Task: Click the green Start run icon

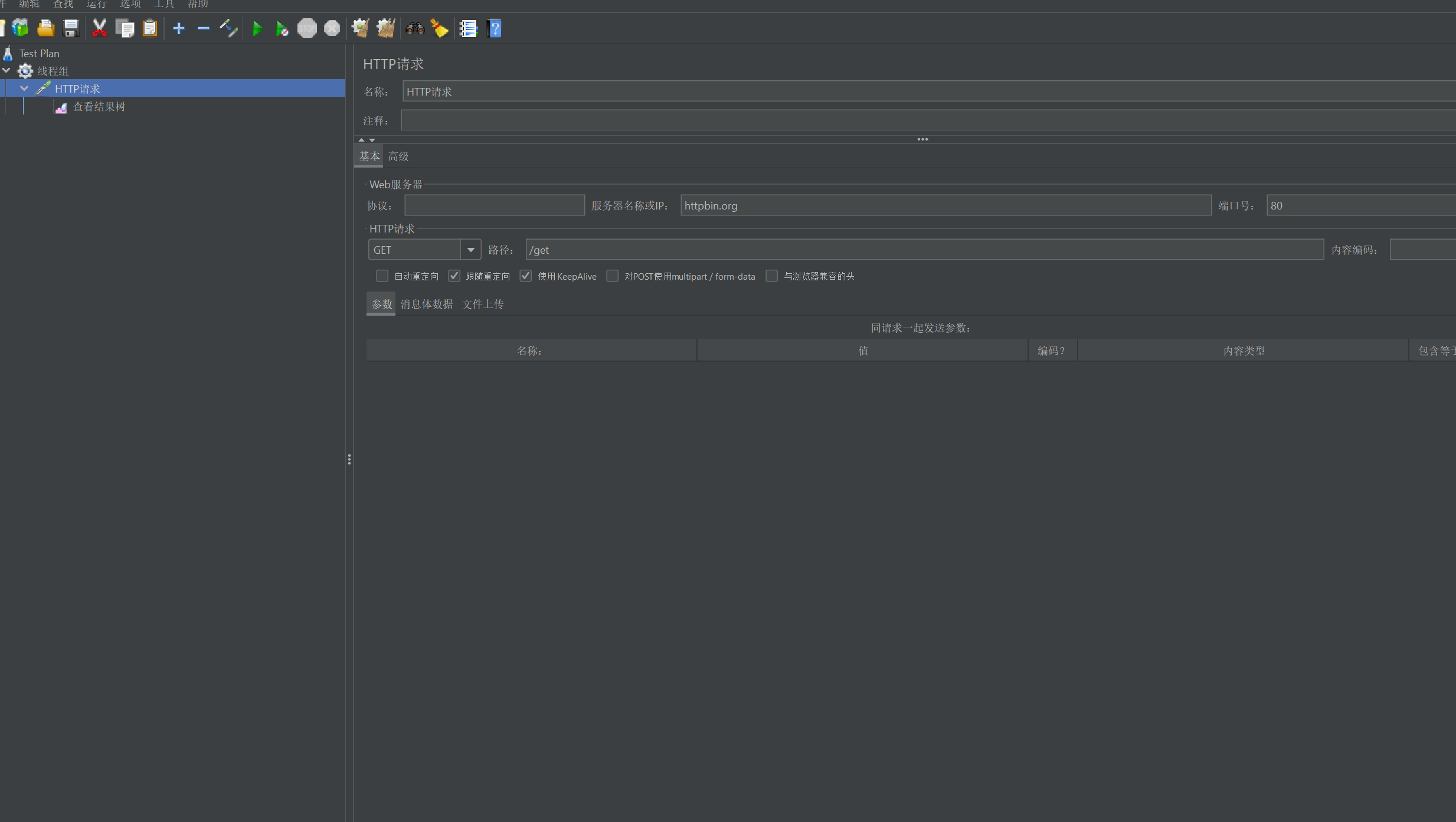Action: coord(257,28)
